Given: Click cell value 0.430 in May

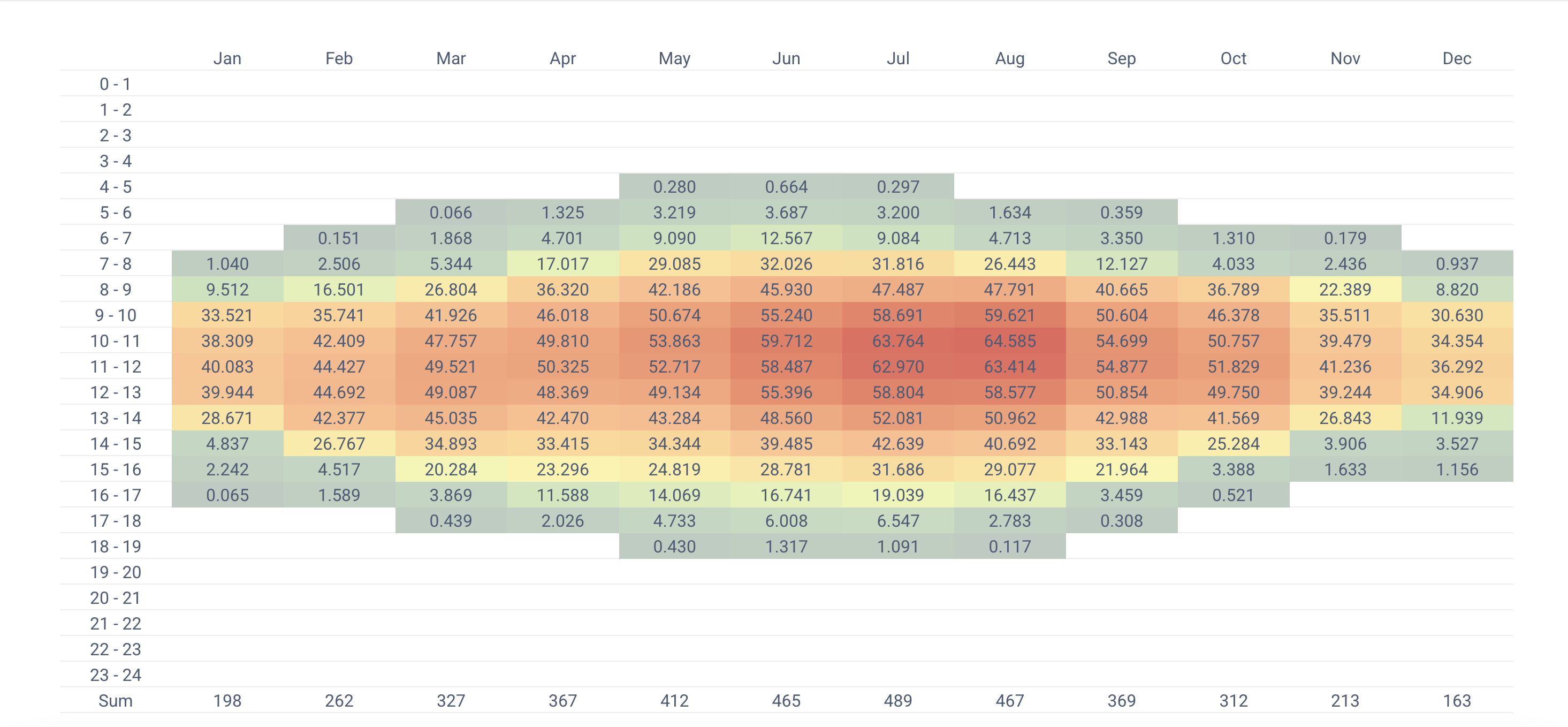Looking at the screenshot, I should 674,547.
